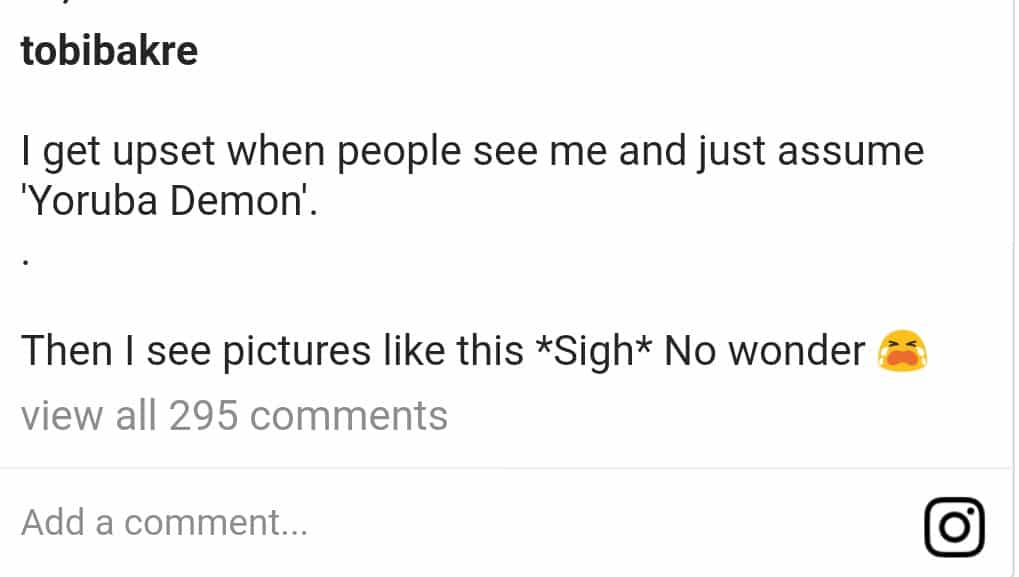Click the words 'No wonder' before the emoji
The image size is (1019, 577).
tap(765, 351)
